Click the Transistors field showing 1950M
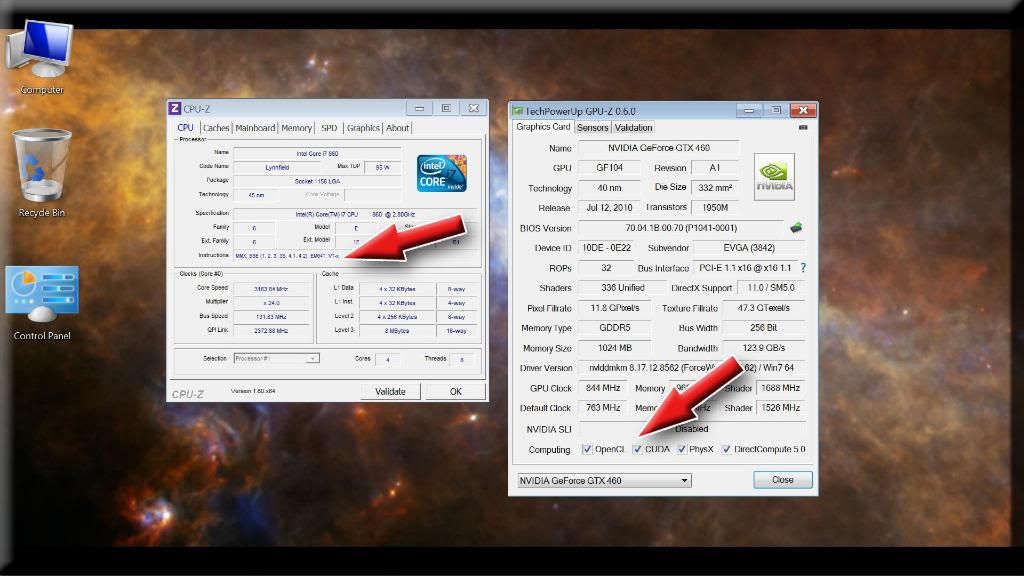 tap(714, 208)
